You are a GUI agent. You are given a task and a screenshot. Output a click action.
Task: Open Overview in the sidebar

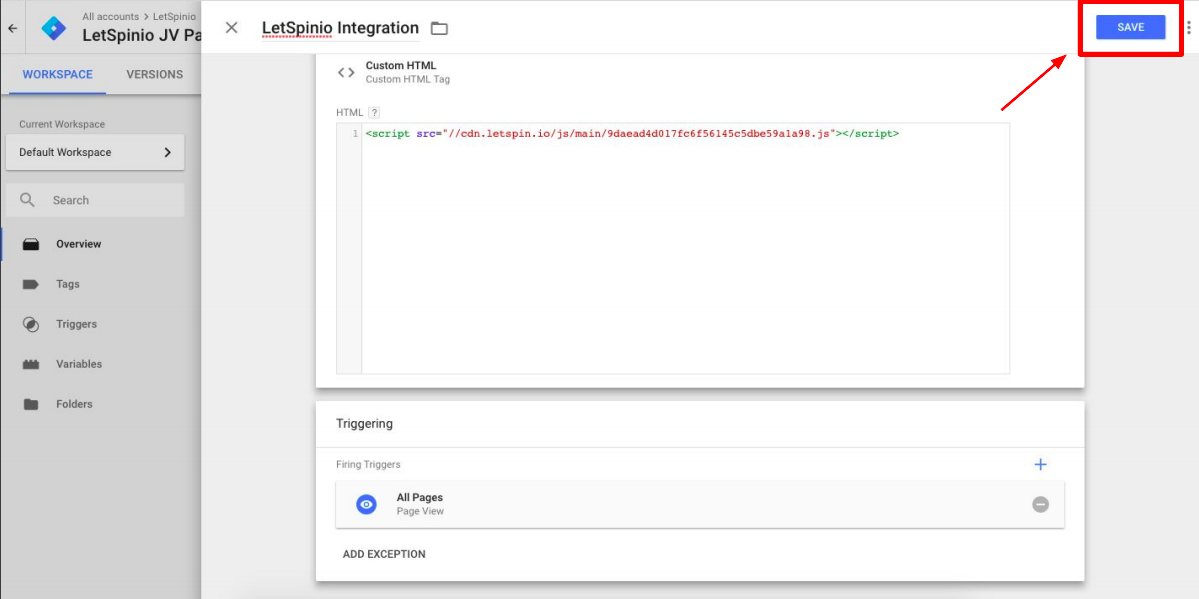[79, 244]
